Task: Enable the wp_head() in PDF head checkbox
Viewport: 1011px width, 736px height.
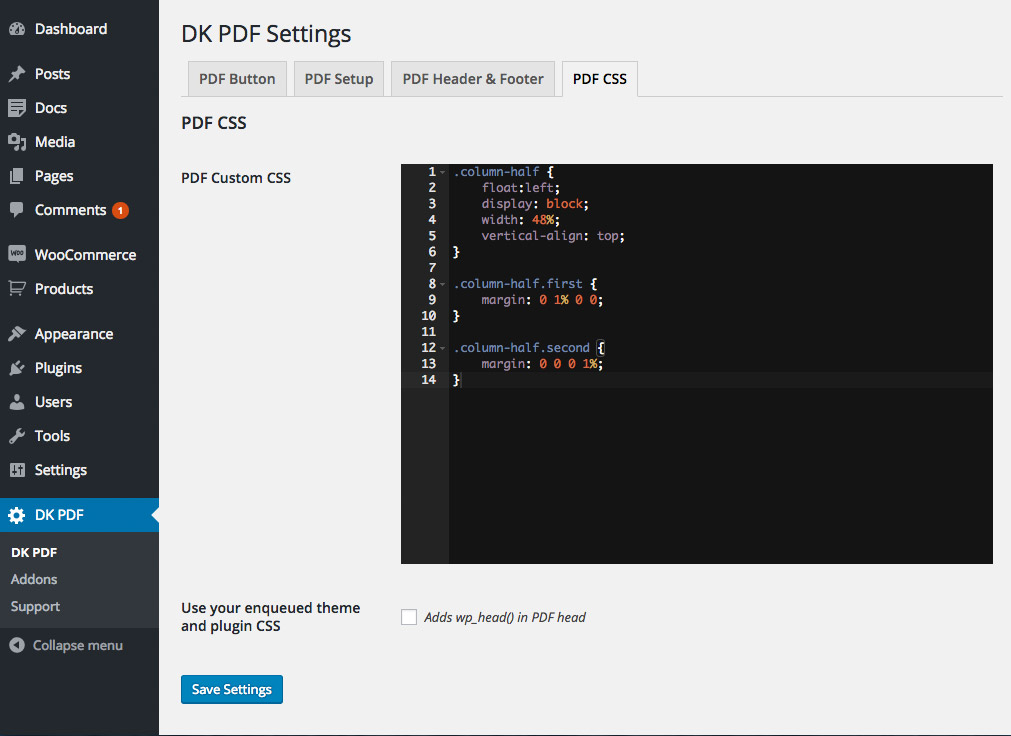Action: click(409, 617)
